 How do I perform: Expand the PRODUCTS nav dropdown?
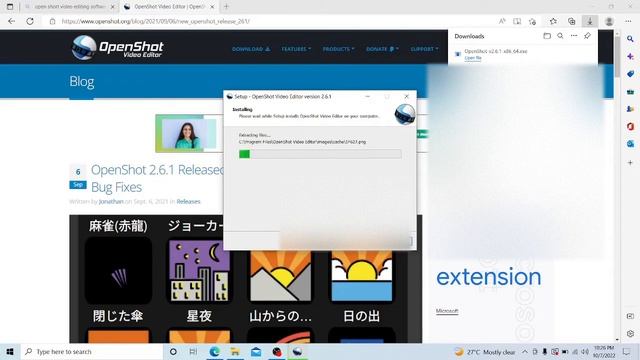338,49
